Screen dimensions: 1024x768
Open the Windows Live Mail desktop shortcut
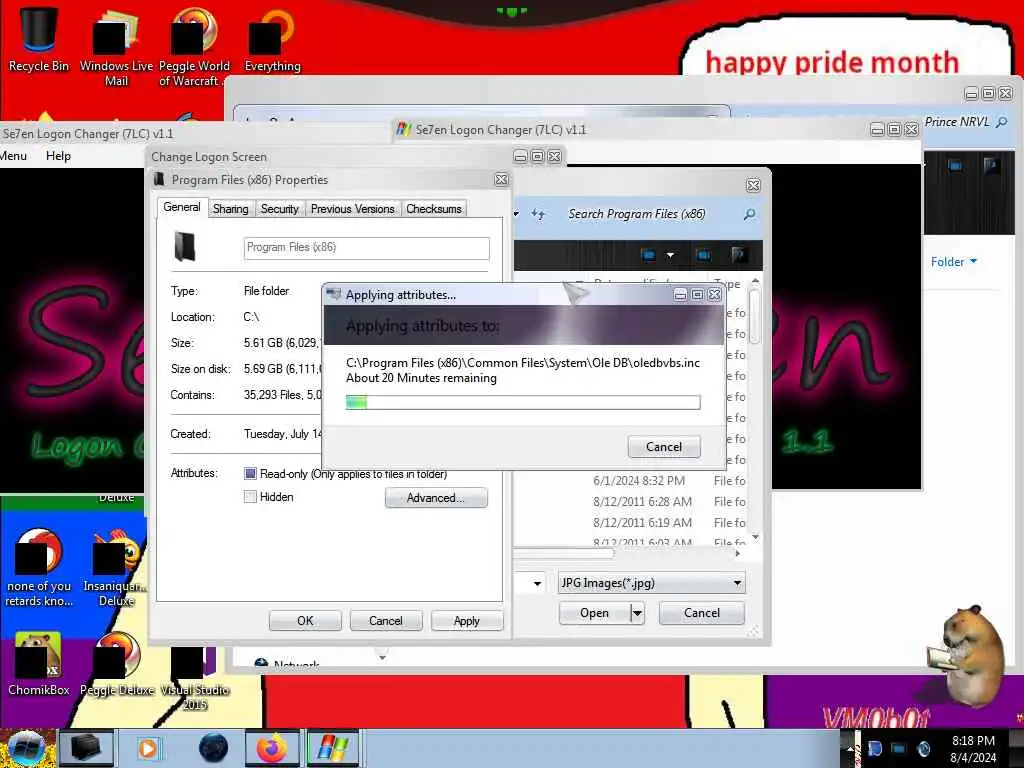(116, 47)
